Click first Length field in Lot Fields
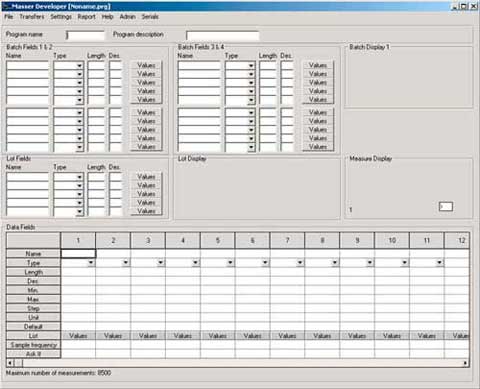This screenshot has height=389, width=480. tap(96, 177)
